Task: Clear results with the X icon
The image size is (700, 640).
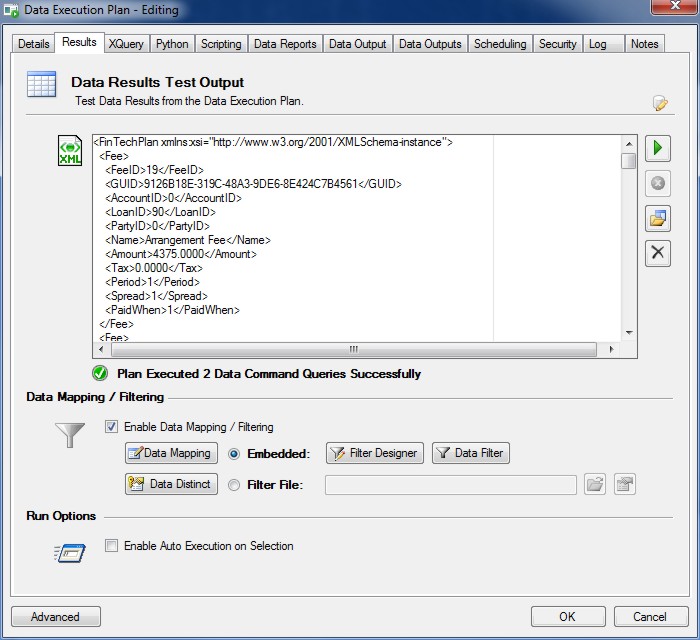Action: click(657, 252)
